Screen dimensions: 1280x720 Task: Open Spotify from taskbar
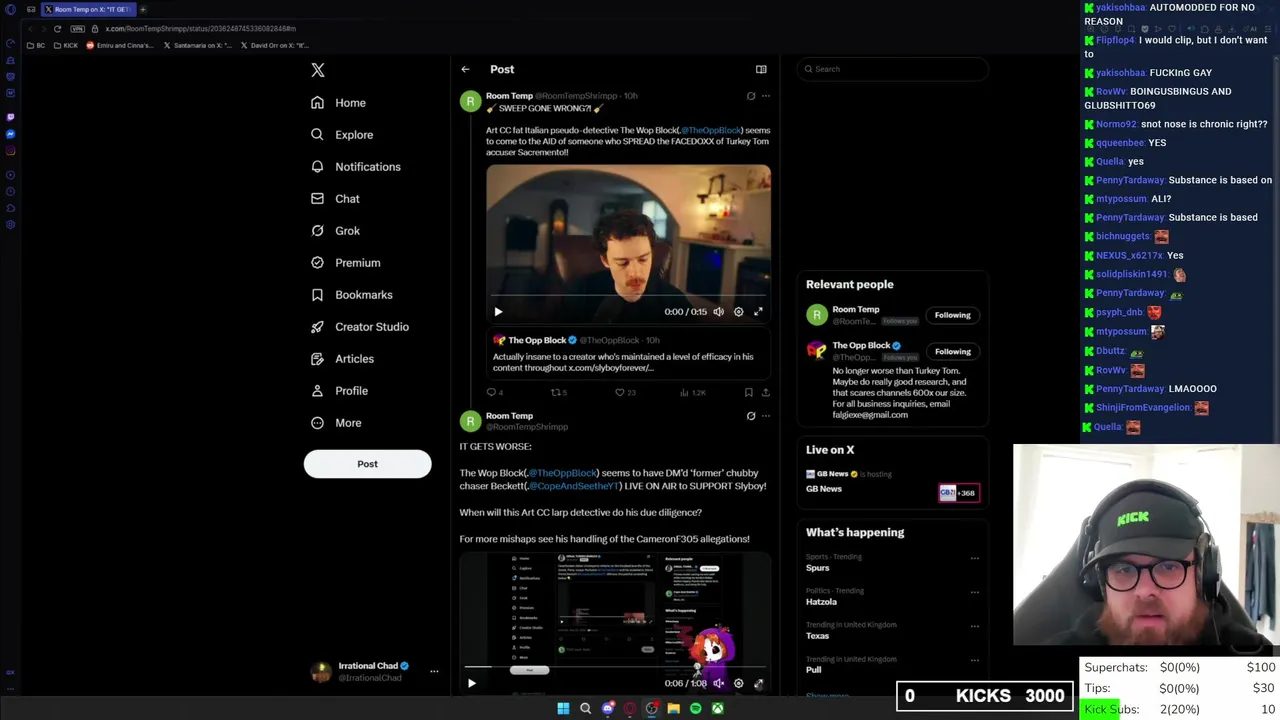tap(695, 709)
